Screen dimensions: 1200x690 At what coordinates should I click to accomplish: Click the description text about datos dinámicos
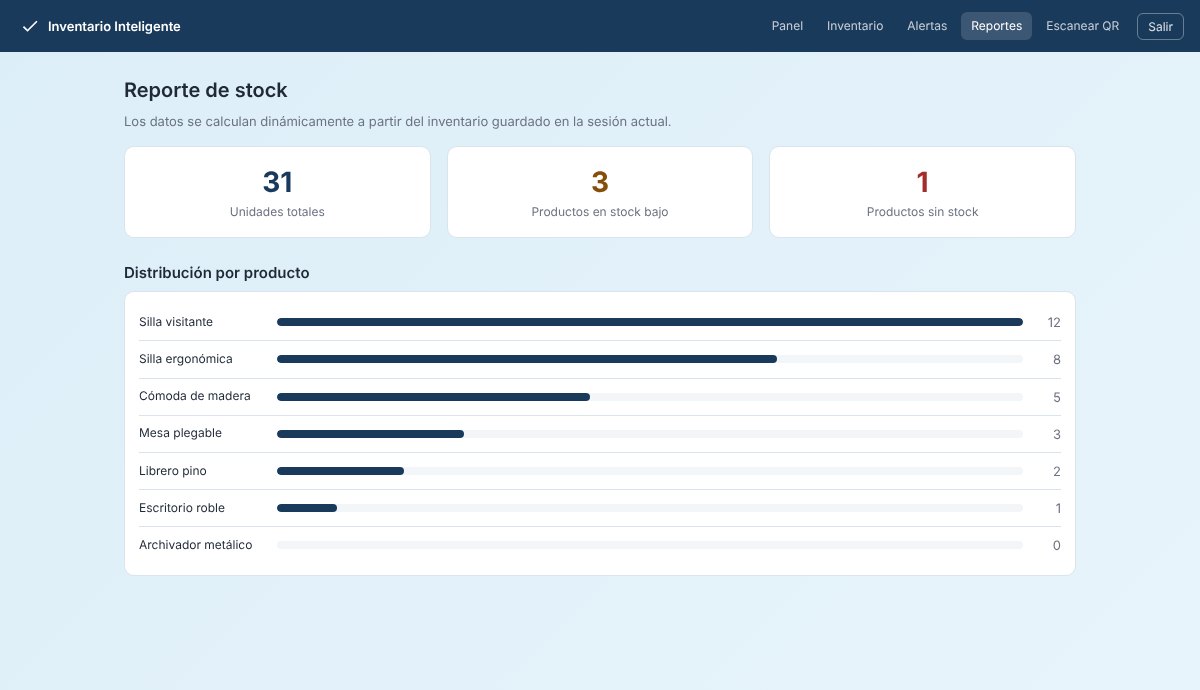click(x=397, y=122)
